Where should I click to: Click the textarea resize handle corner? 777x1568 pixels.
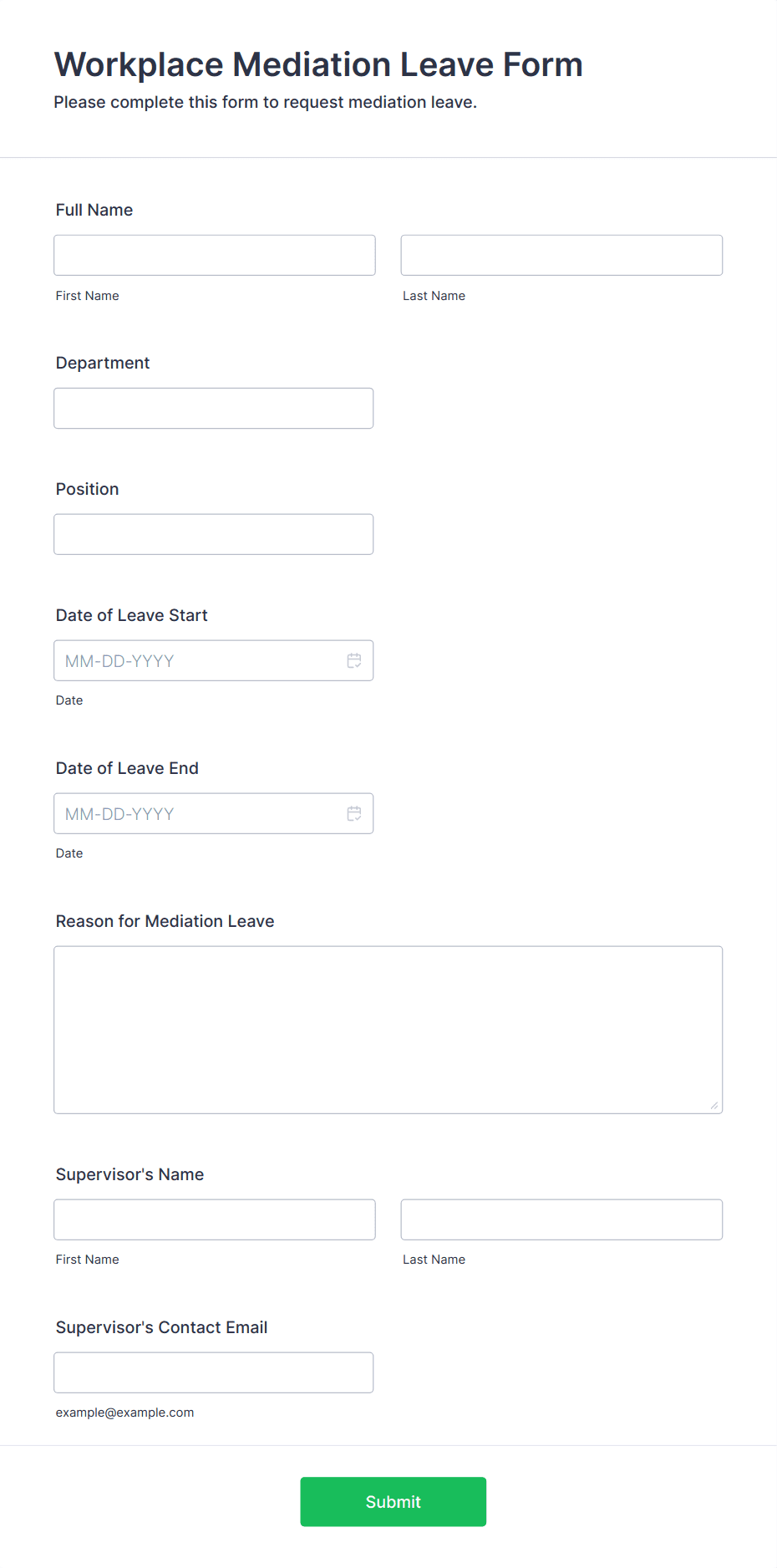click(714, 1105)
